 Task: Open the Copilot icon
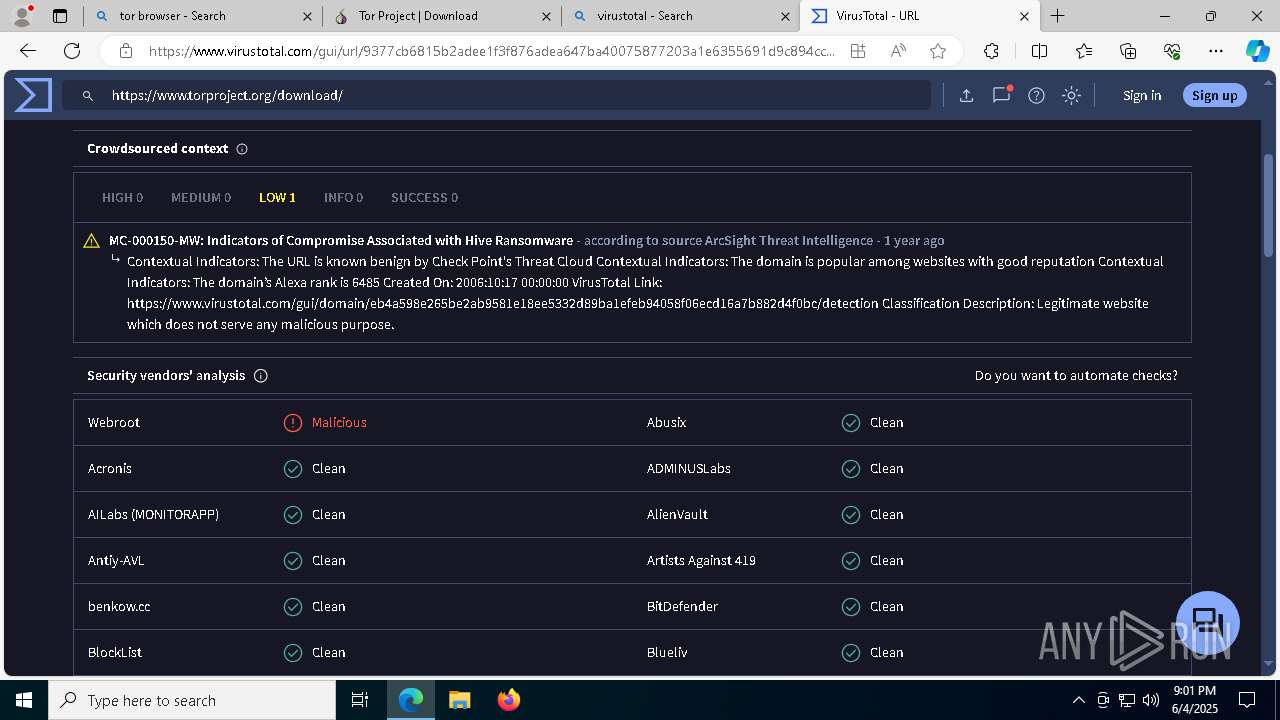tap(1257, 51)
